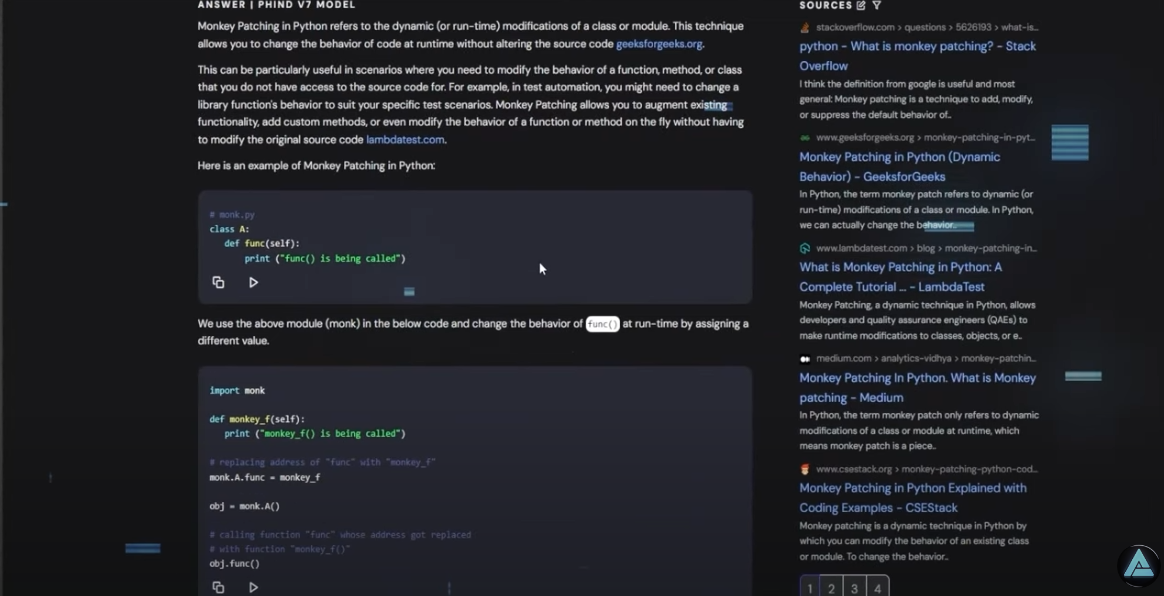Jump to sources page 4
This screenshot has height=596, width=1164.
click(x=877, y=588)
